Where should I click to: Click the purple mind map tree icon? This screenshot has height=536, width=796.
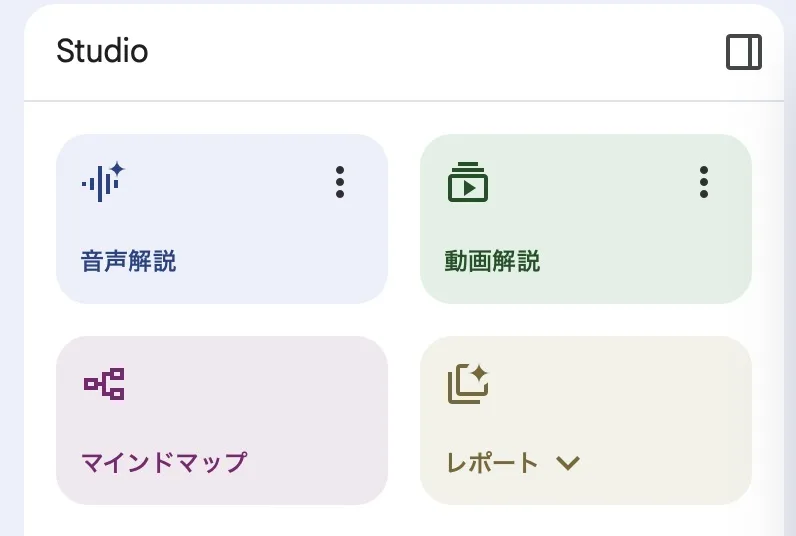click(x=104, y=384)
